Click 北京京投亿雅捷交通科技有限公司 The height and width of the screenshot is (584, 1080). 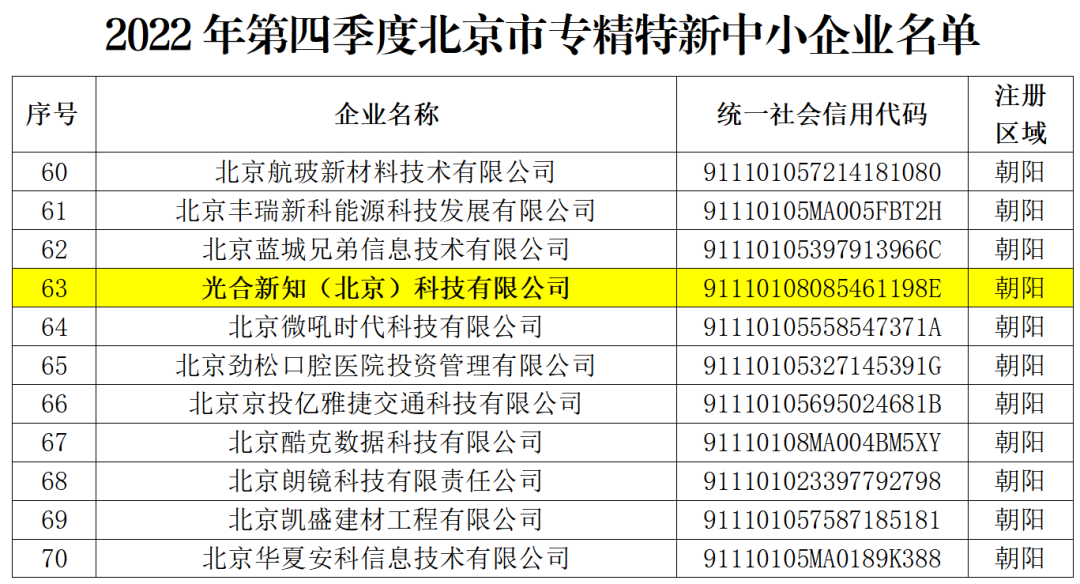[386, 404]
